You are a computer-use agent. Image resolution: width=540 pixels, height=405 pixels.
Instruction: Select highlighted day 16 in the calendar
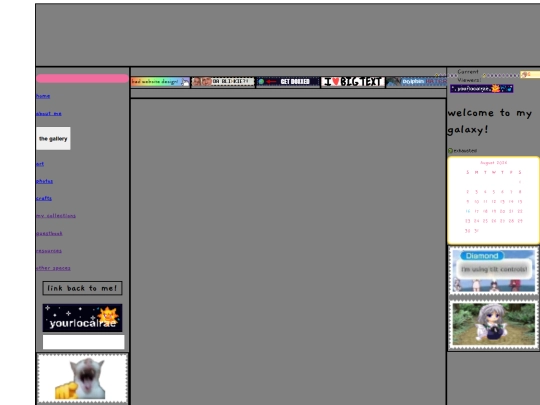coord(467,211)
